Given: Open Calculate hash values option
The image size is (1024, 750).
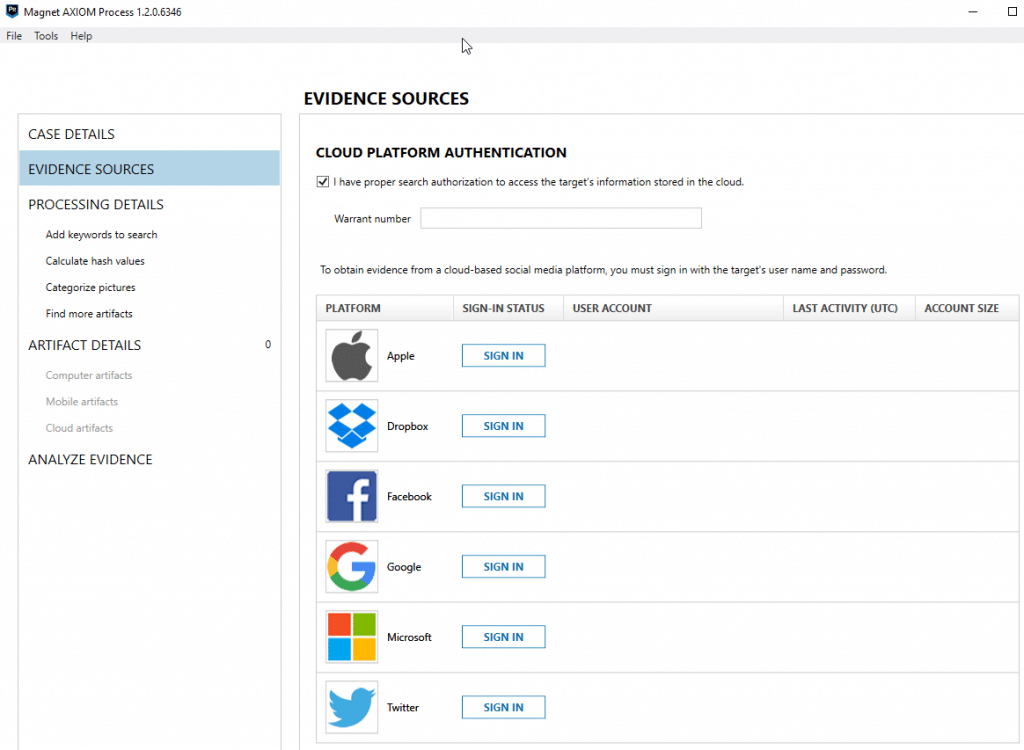Looking at the screenshot, I should (95, 261).
